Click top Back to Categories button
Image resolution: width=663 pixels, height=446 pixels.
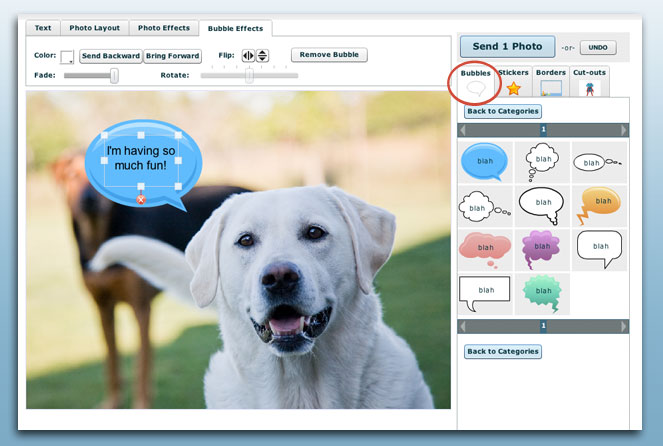point(503,111)
